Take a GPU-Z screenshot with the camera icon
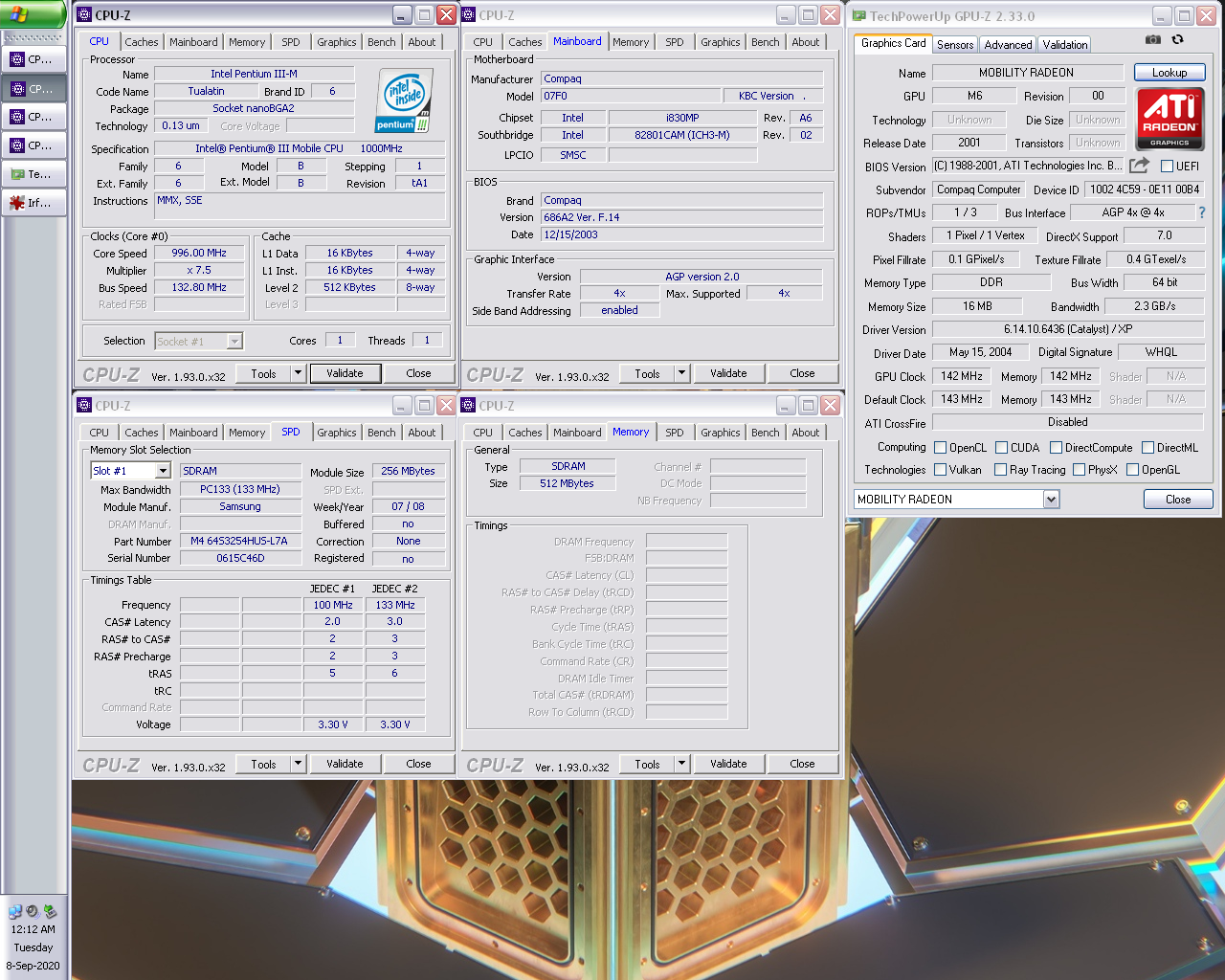The image size is (1225, 980). click(1153, 39)
